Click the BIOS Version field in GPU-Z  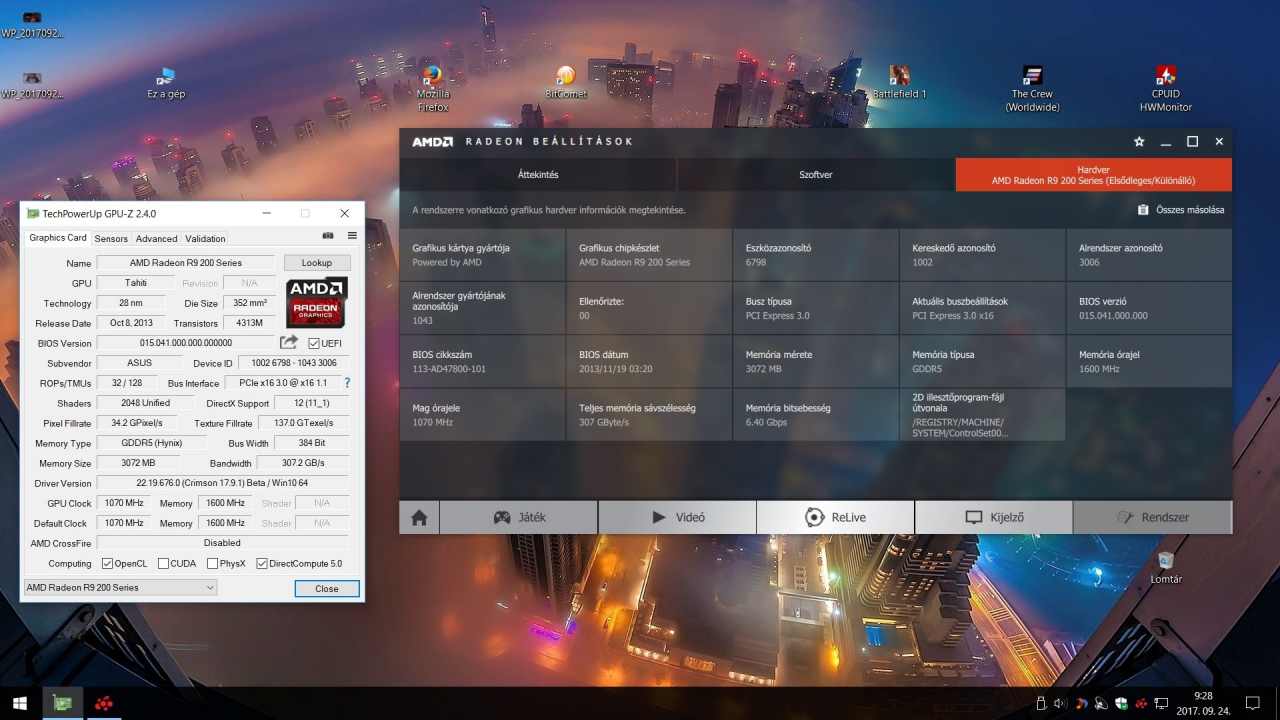[185, 343]
